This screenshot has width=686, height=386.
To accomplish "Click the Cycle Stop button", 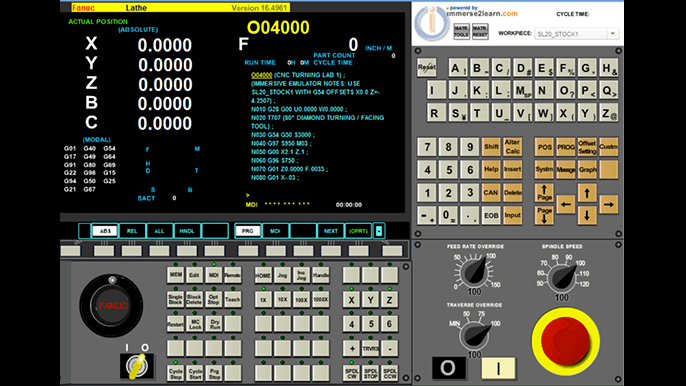I will click(x=175, y=373).
